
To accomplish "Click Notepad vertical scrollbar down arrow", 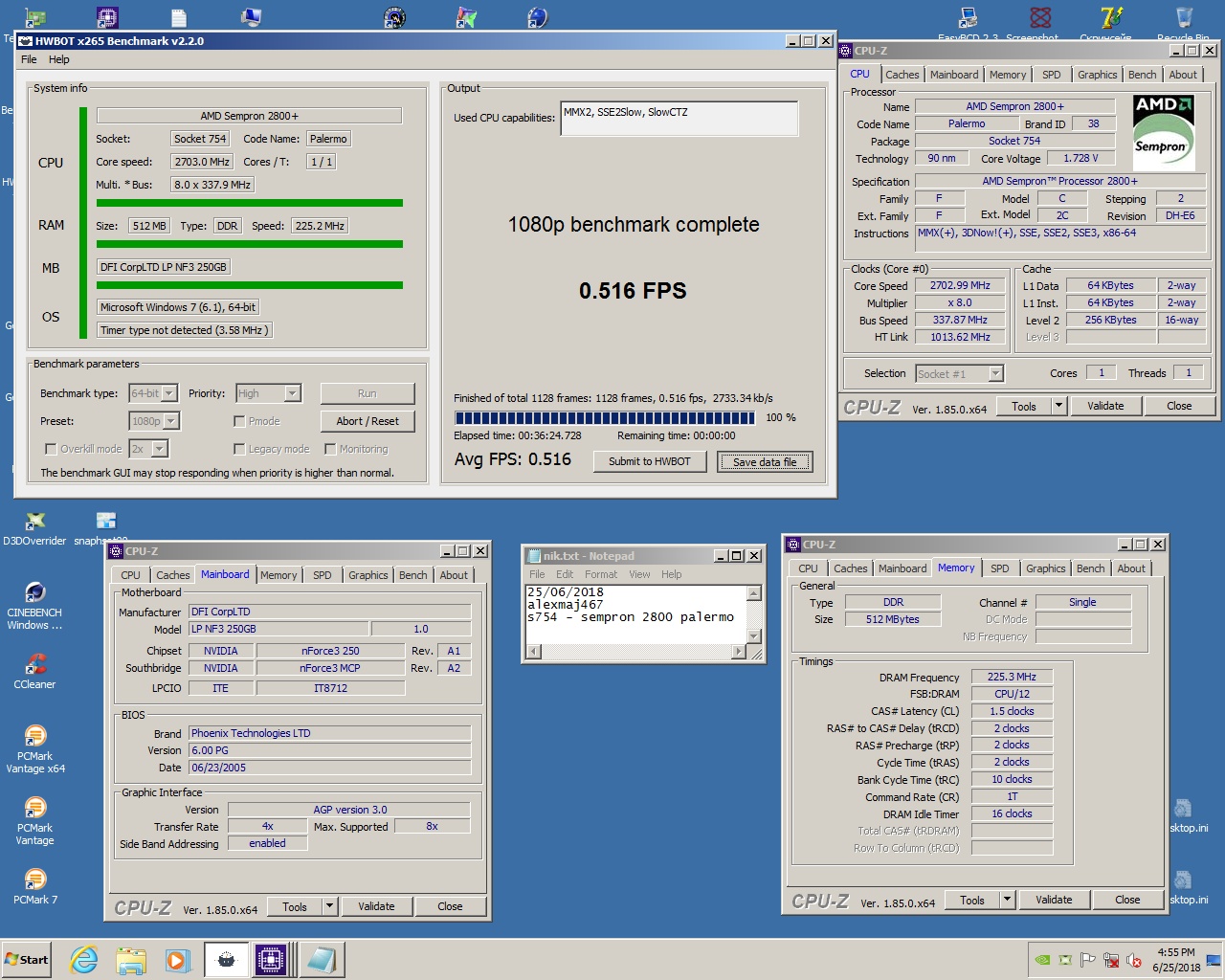I will pyautogui.click(x=754, y=636).
